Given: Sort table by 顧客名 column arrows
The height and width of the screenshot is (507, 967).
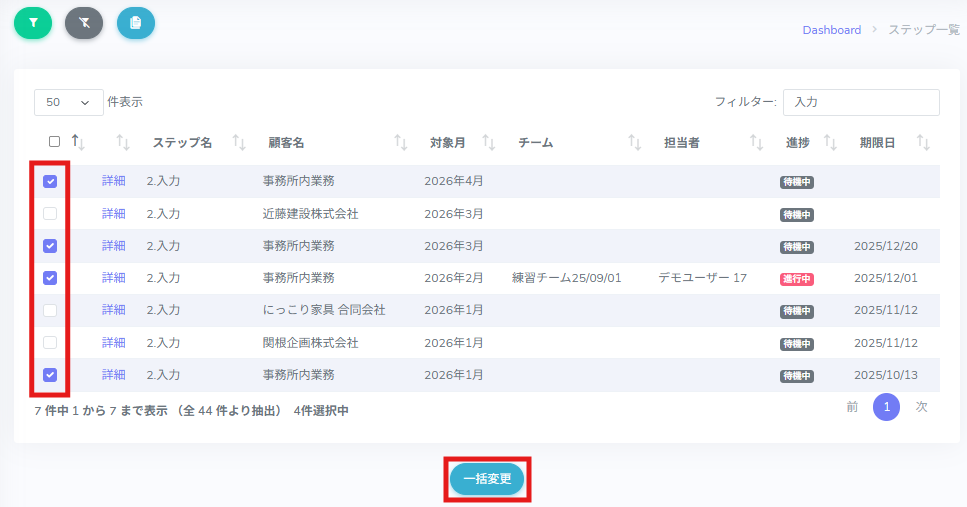Looking at the screenshot, I should [401, 143].
